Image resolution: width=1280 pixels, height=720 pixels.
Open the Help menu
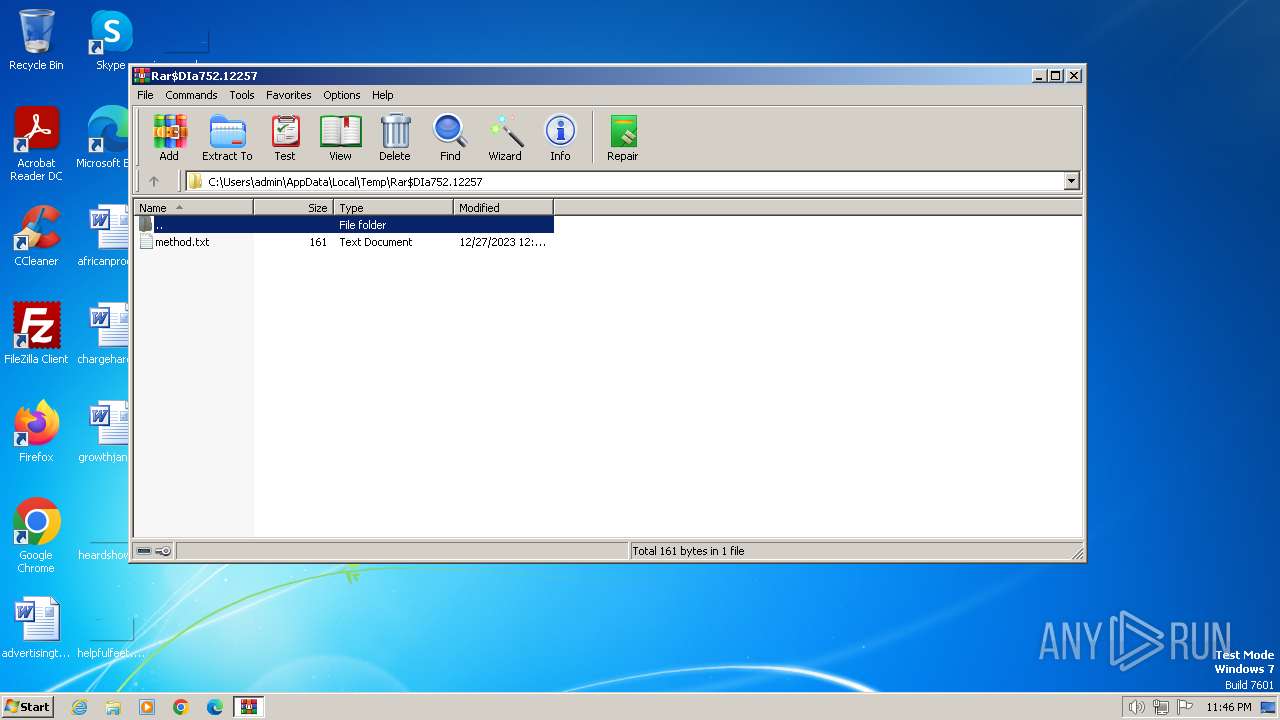pyautogui.click(x=382, y=95)
